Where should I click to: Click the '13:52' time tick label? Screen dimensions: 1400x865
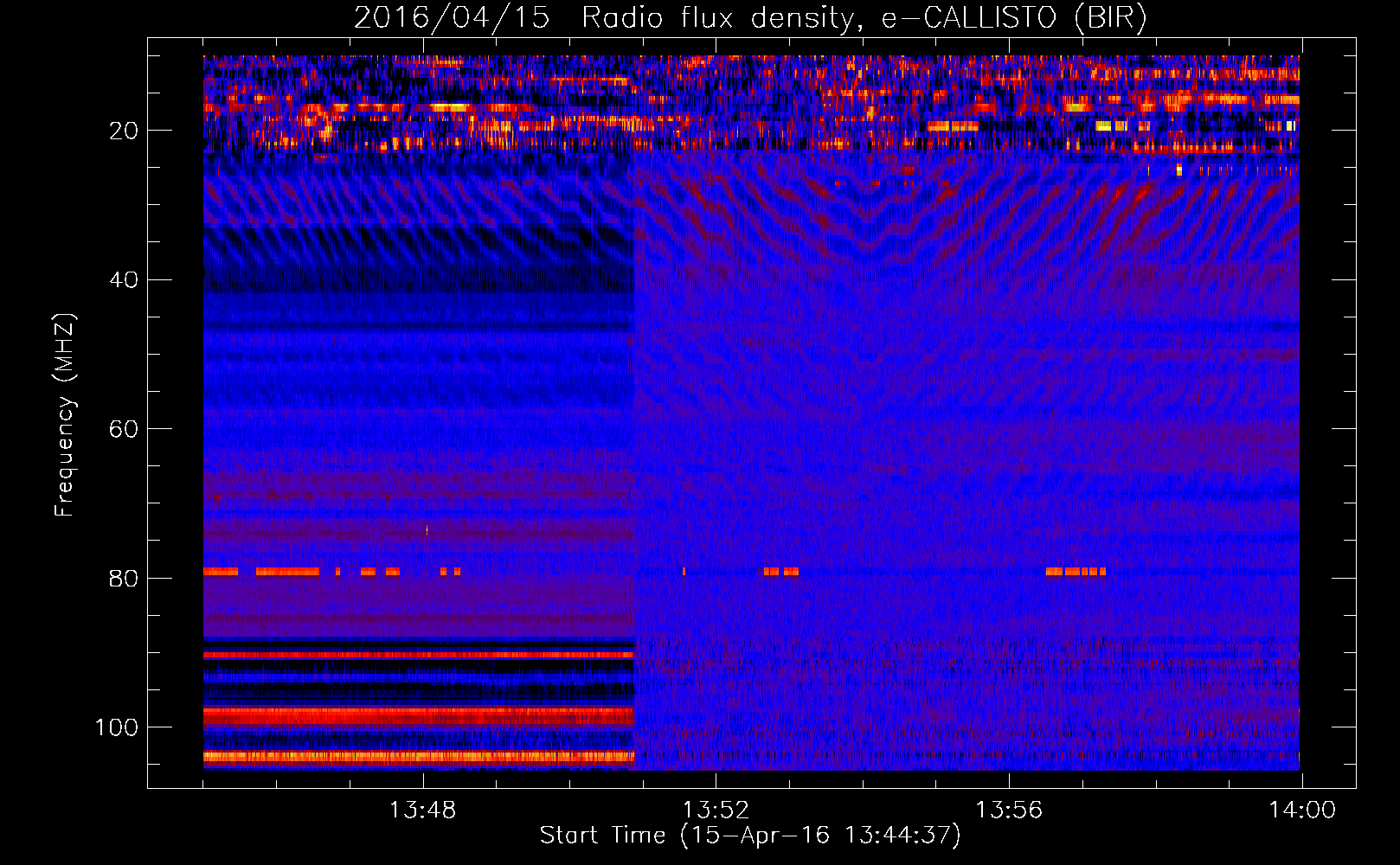tap(716, 811)
